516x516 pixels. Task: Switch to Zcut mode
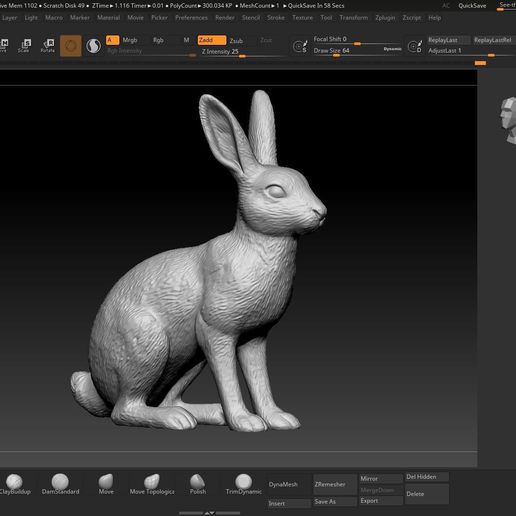click(x=266, y=40)
